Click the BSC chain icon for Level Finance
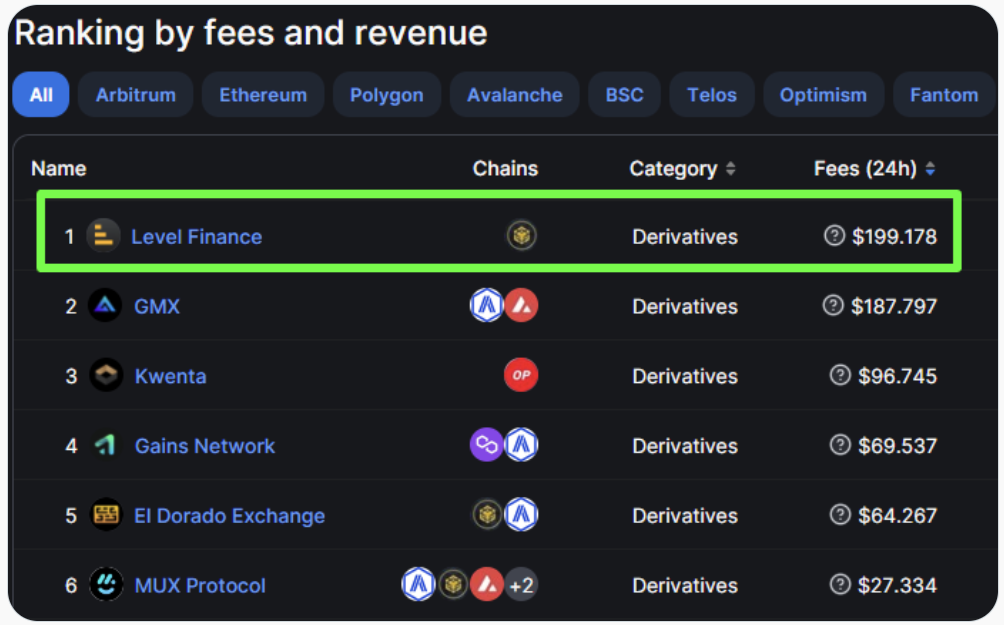The width and height of the screenshot is (1004, 625). (x=521, y=236)
